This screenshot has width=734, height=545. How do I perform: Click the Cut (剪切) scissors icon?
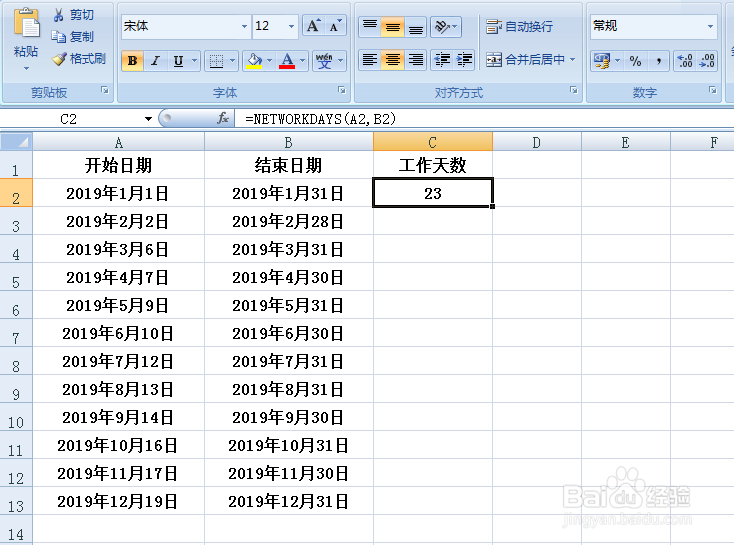point(58,15)
